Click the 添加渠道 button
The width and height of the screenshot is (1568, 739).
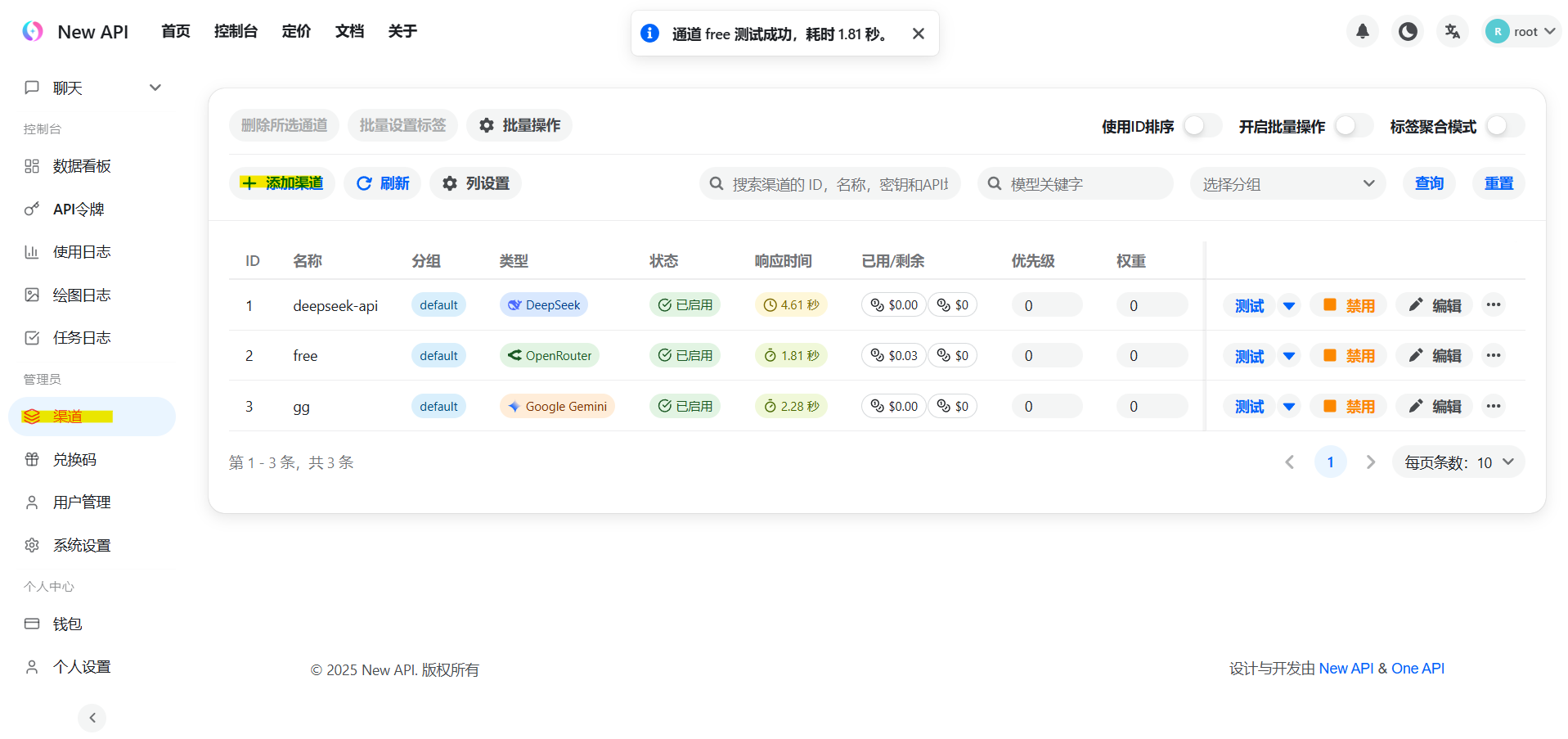tap(282, 183)
